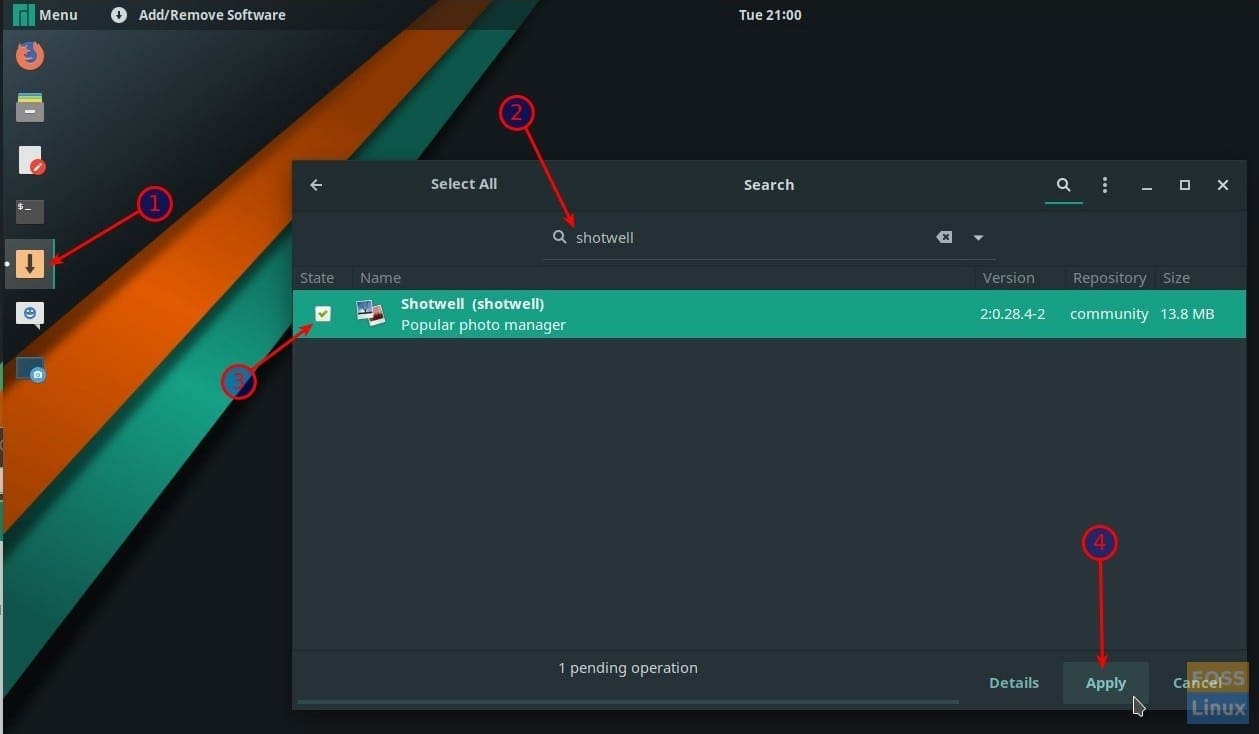
Task: Open the Manjaro Menu
Action: click(x=45, y=15)
